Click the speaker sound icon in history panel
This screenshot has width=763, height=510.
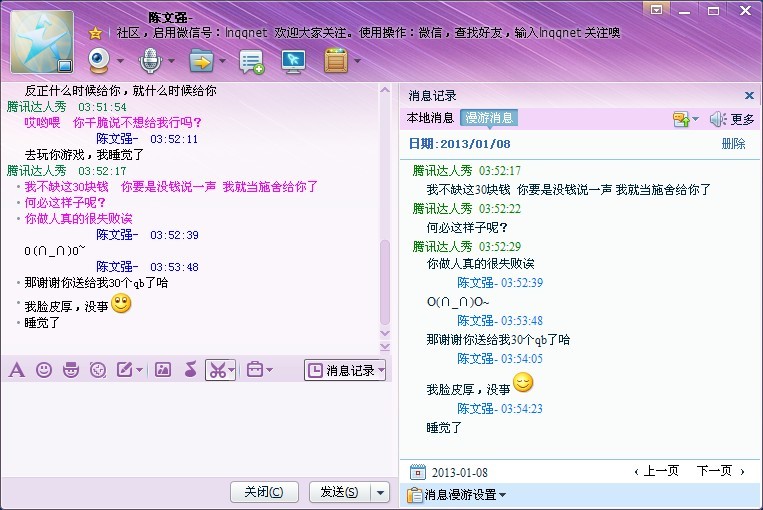tap(718, 119)
